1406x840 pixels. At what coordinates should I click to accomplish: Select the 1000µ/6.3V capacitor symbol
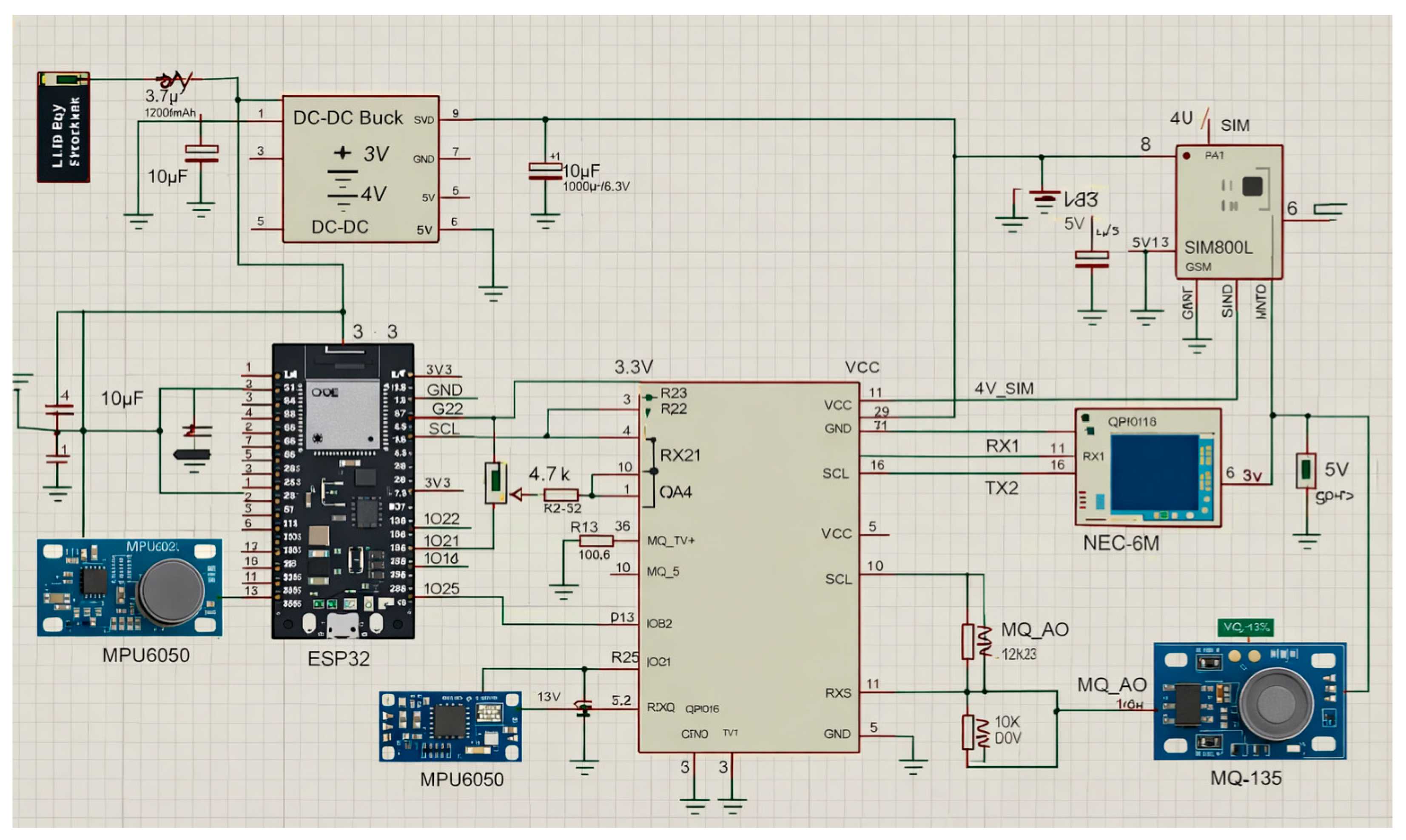545,171
